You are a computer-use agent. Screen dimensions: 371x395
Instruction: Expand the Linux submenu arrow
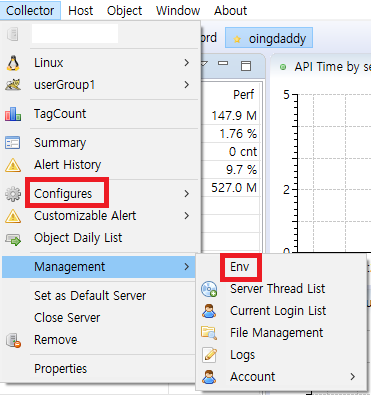(x=187, y=63)
